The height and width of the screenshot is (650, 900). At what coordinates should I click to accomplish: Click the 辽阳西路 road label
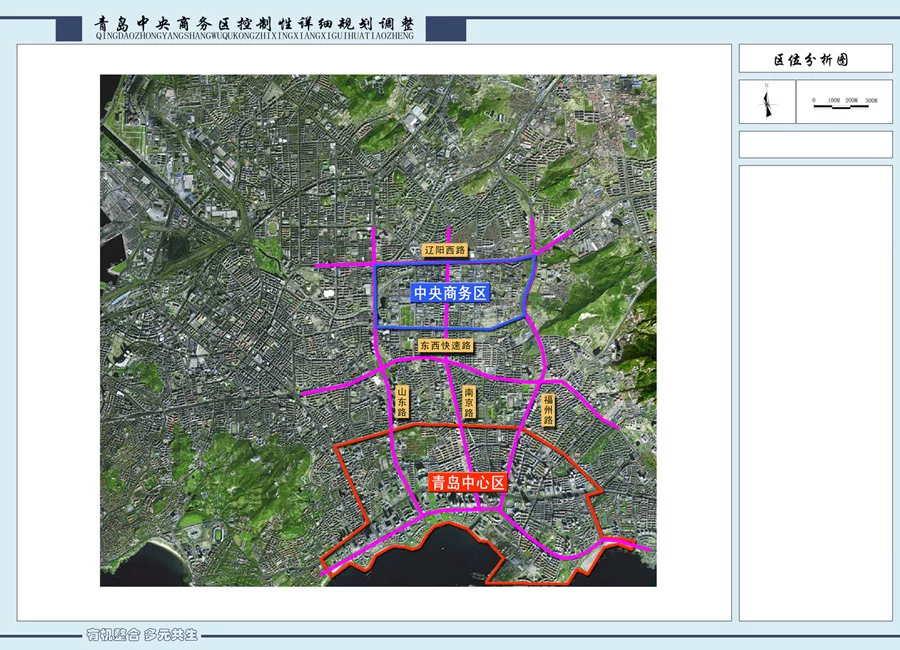tap(446, 251)
